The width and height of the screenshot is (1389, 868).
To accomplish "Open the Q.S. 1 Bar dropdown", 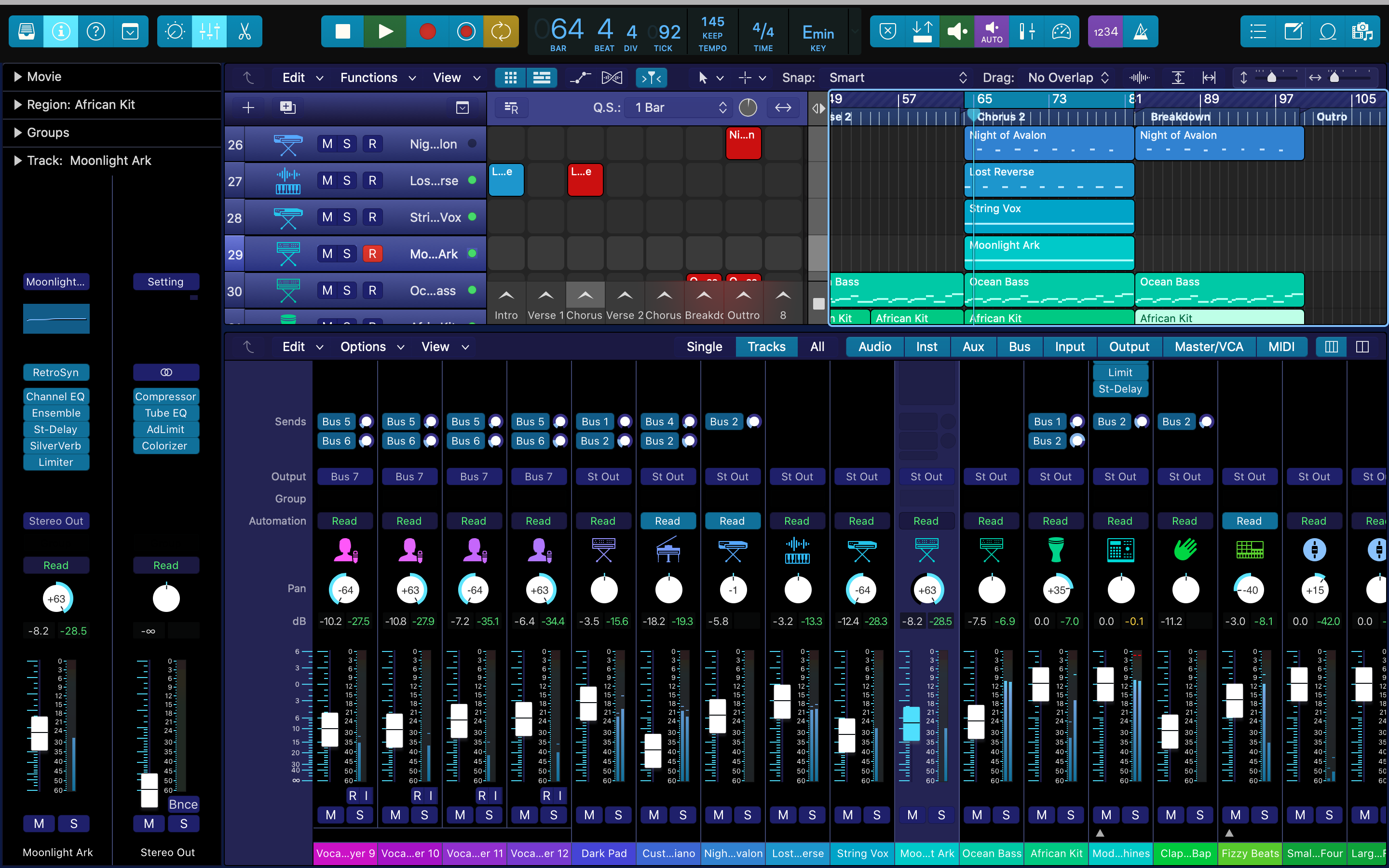I will tap(680, 108).
